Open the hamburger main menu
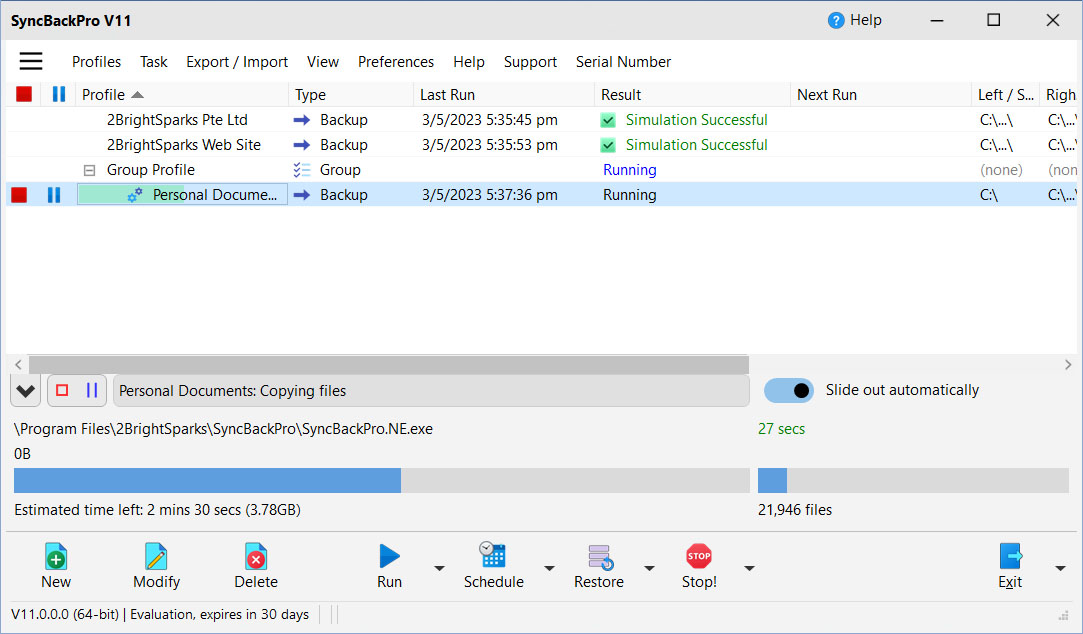The width and height of the screenshot is (1083, 634). coord(30,61)
